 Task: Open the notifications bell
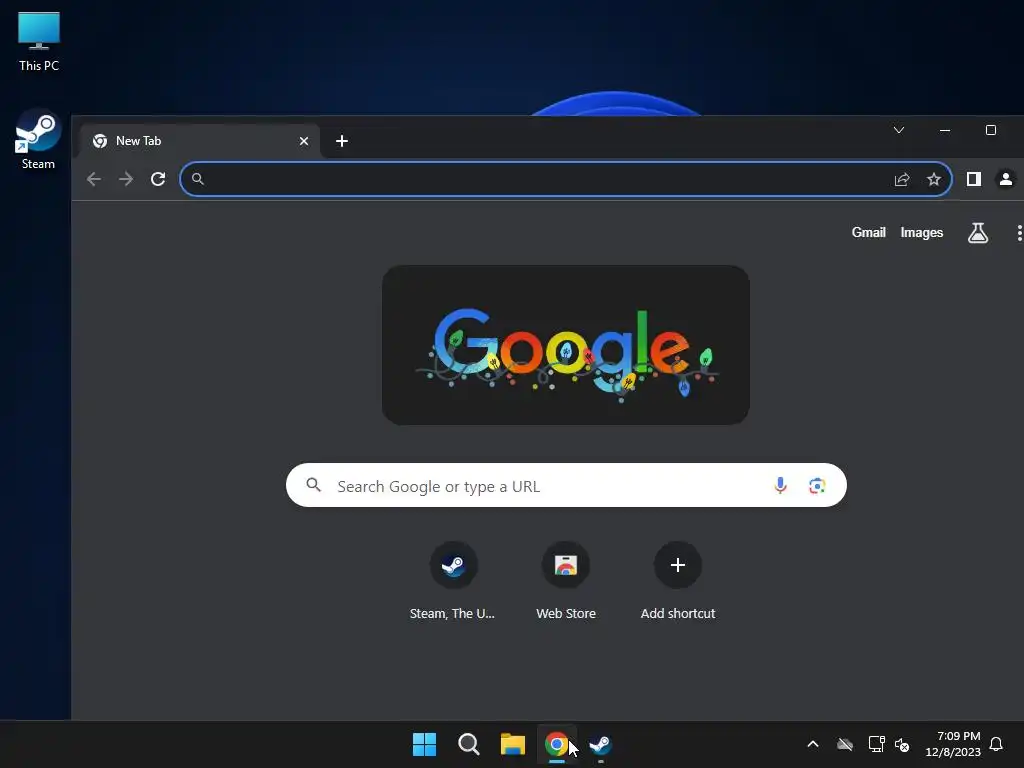point(996,744)
